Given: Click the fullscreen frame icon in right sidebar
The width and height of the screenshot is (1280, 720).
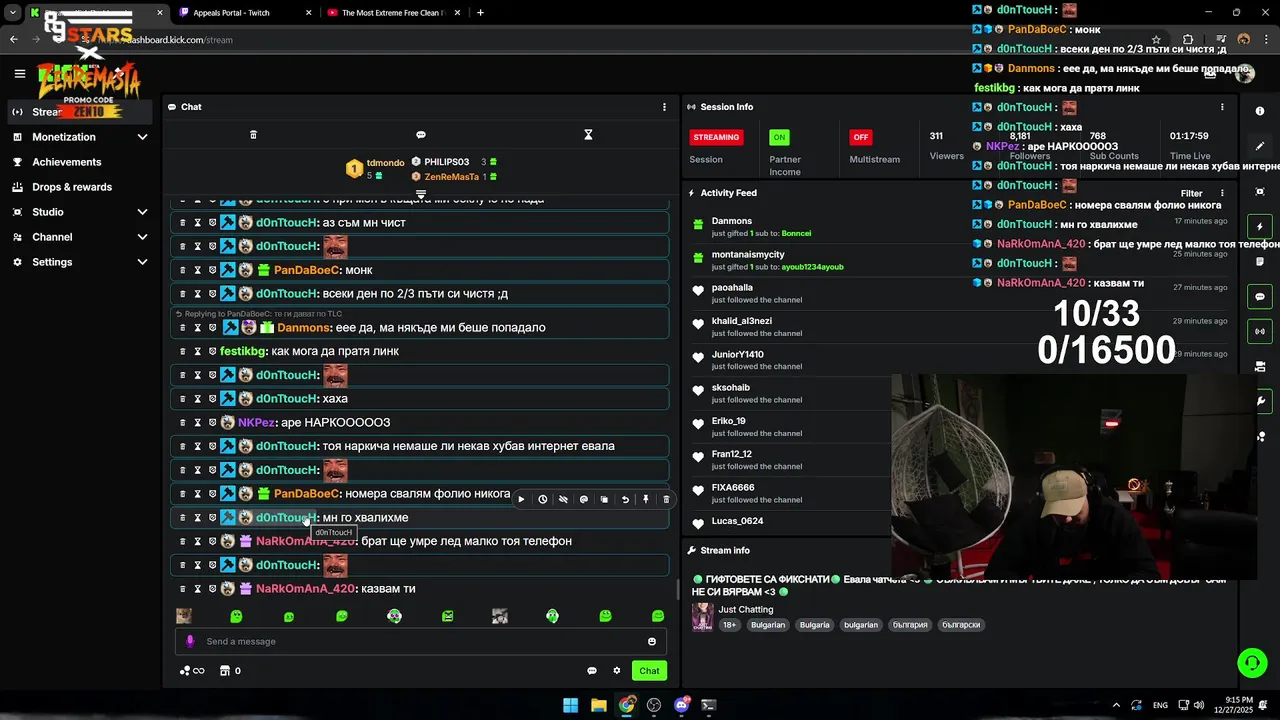Looking at the screenshot, I should point(1260,191).
